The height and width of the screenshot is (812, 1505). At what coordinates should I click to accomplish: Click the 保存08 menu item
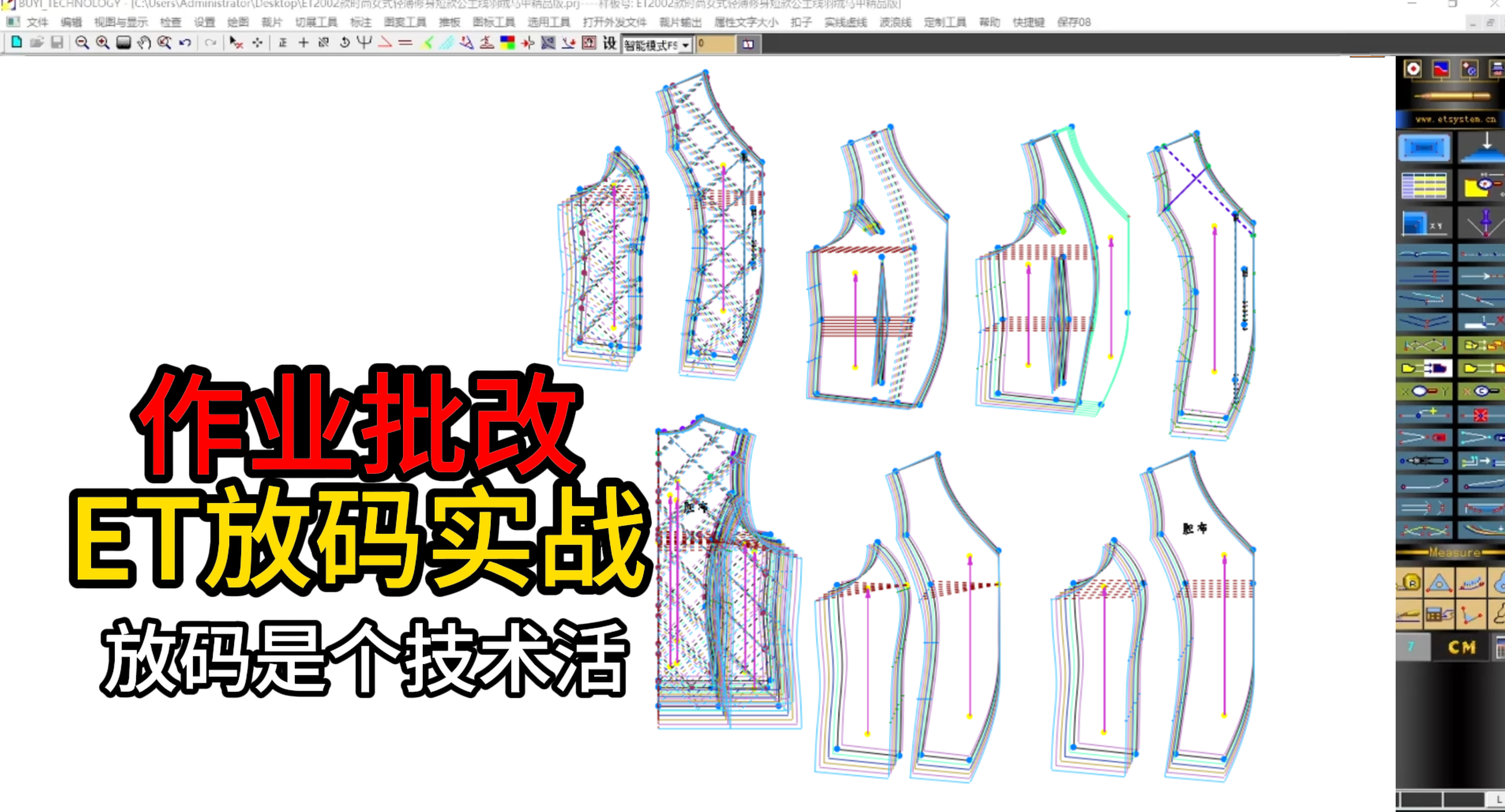(1074, 23)
